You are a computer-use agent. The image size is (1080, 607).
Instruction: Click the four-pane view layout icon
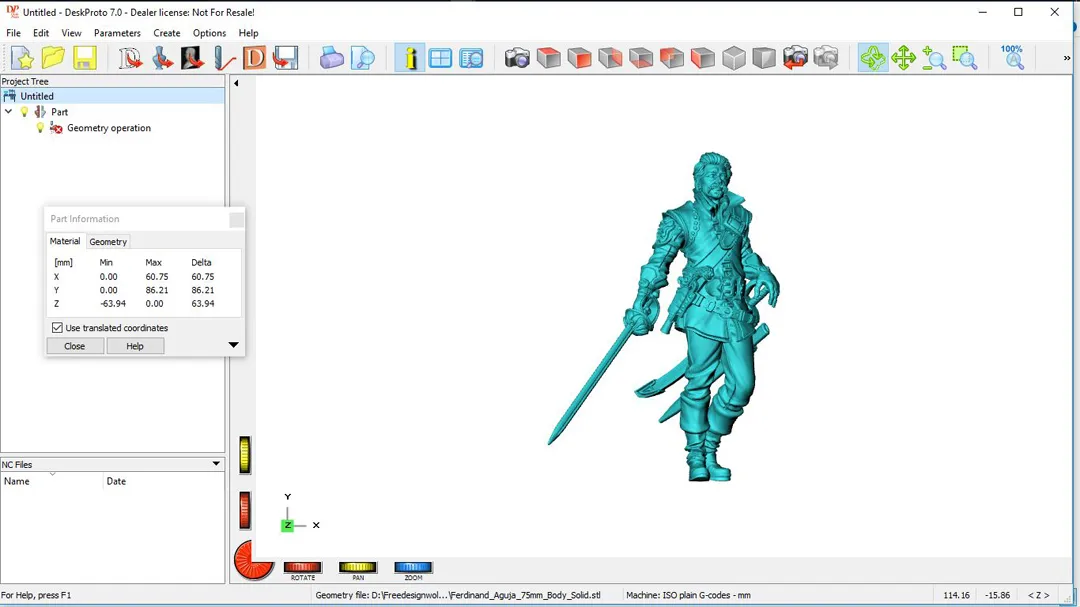[440, 58]
